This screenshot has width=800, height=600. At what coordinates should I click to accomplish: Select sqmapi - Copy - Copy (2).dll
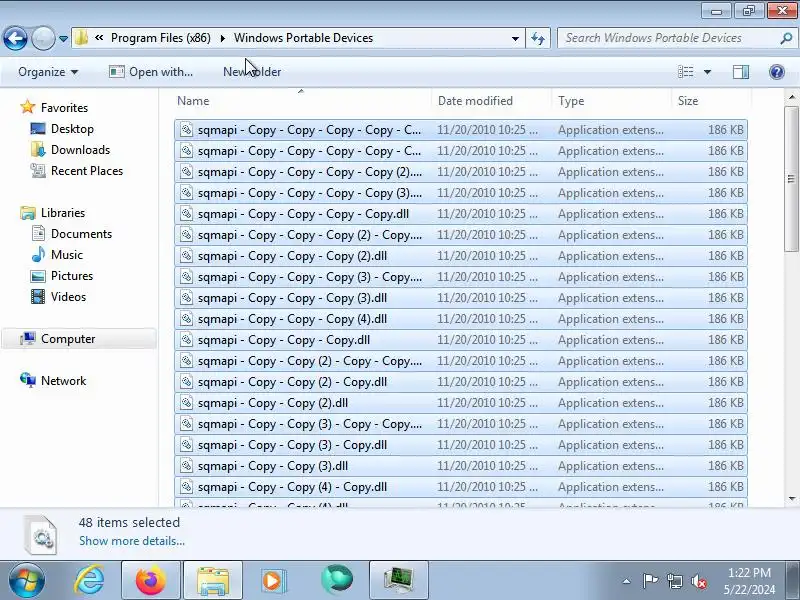click(x=461, y=403)
